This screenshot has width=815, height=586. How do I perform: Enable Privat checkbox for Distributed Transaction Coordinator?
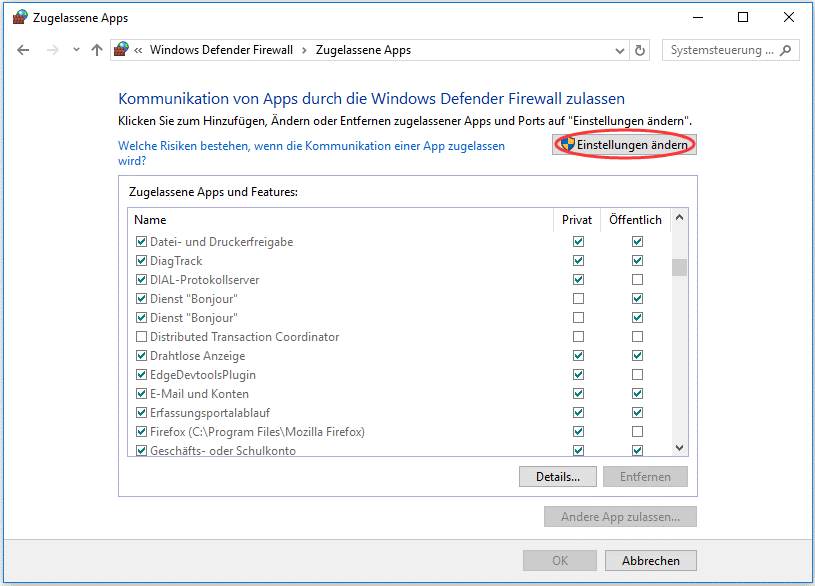578,337
